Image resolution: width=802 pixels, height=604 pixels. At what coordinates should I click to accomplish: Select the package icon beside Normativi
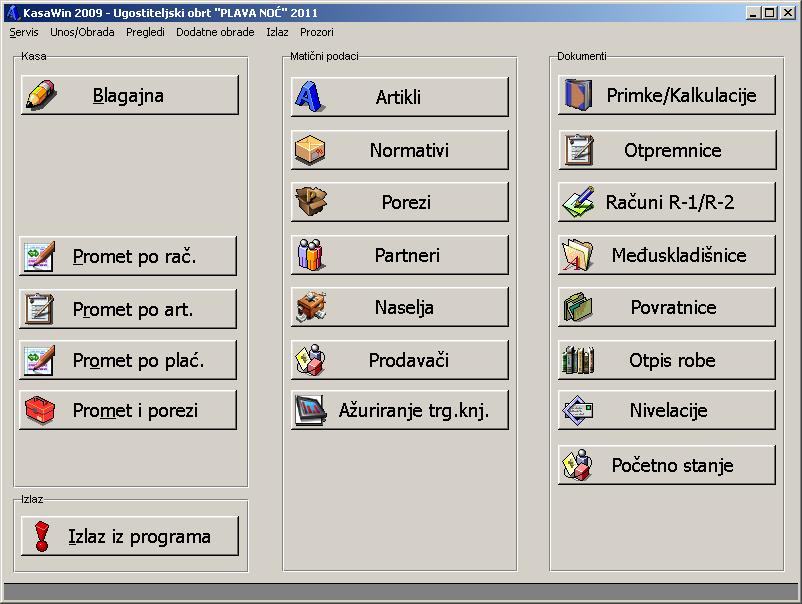312,150
